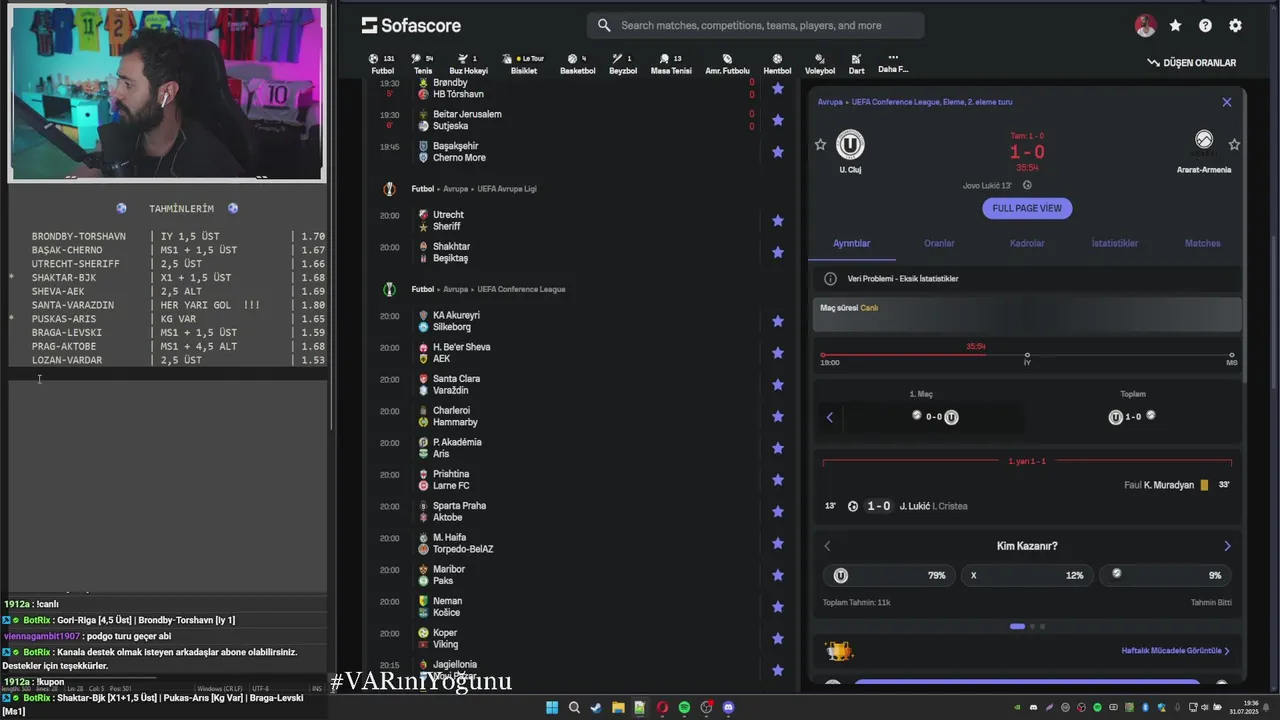
Task: Open the Windows Start button
Action: click(x=551, y=708)
